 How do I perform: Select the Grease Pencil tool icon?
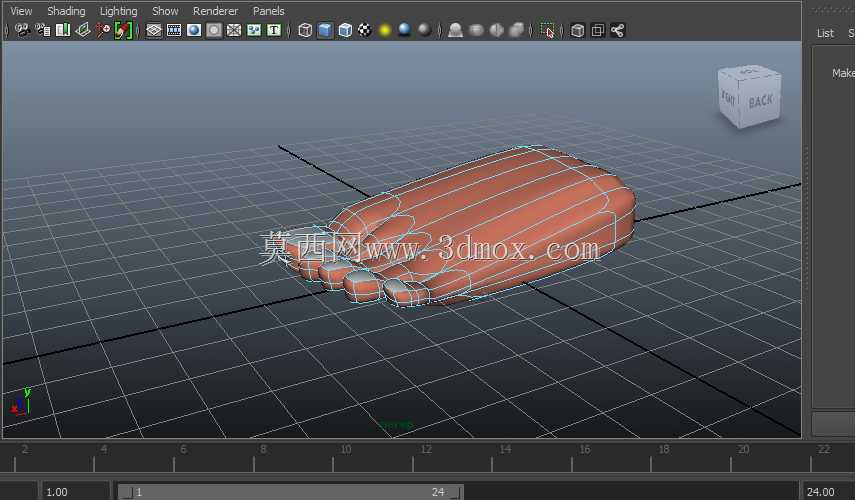(123, 30)
